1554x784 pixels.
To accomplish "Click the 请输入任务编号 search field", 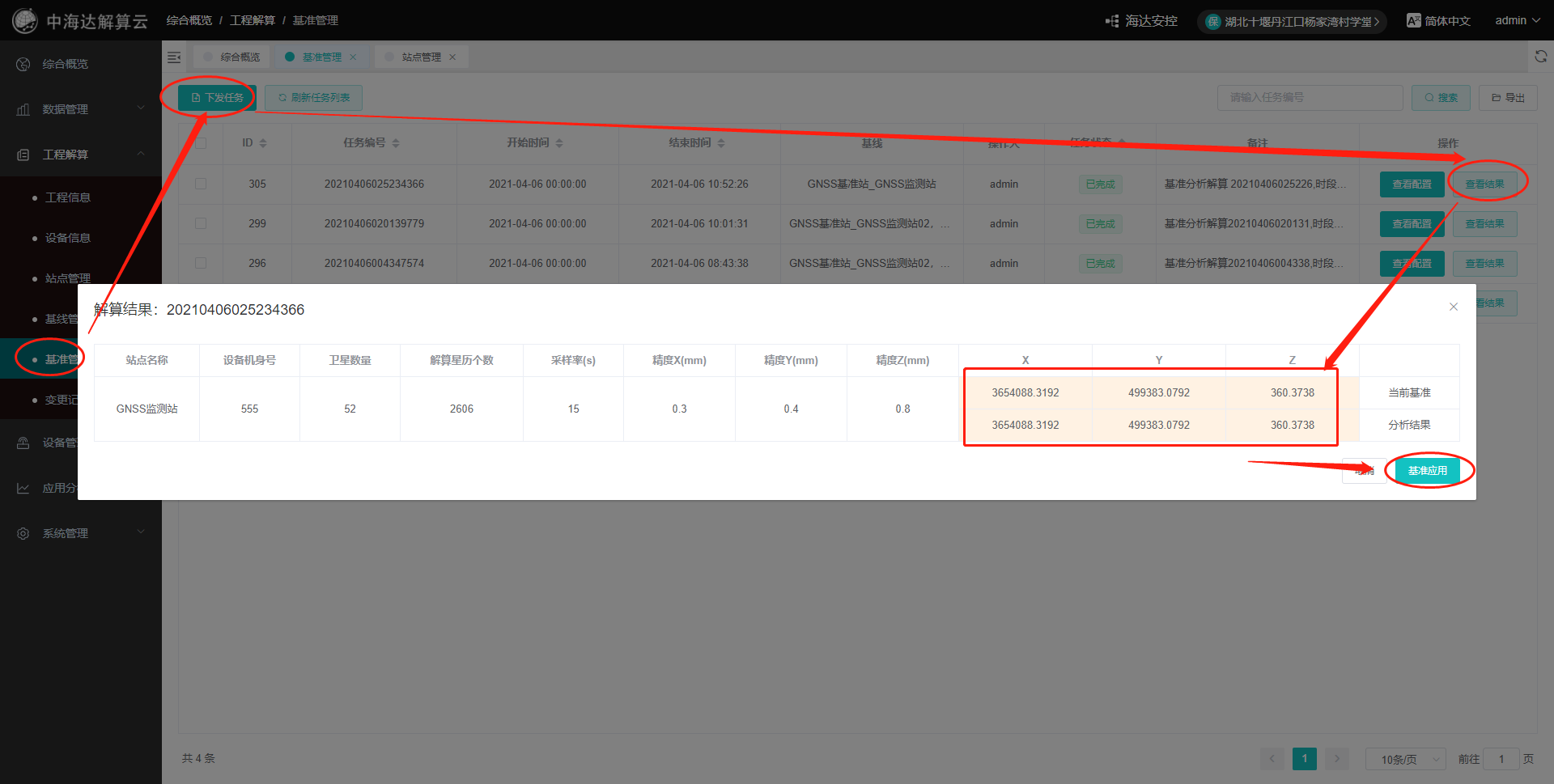I will click(x=1309, y=98).
